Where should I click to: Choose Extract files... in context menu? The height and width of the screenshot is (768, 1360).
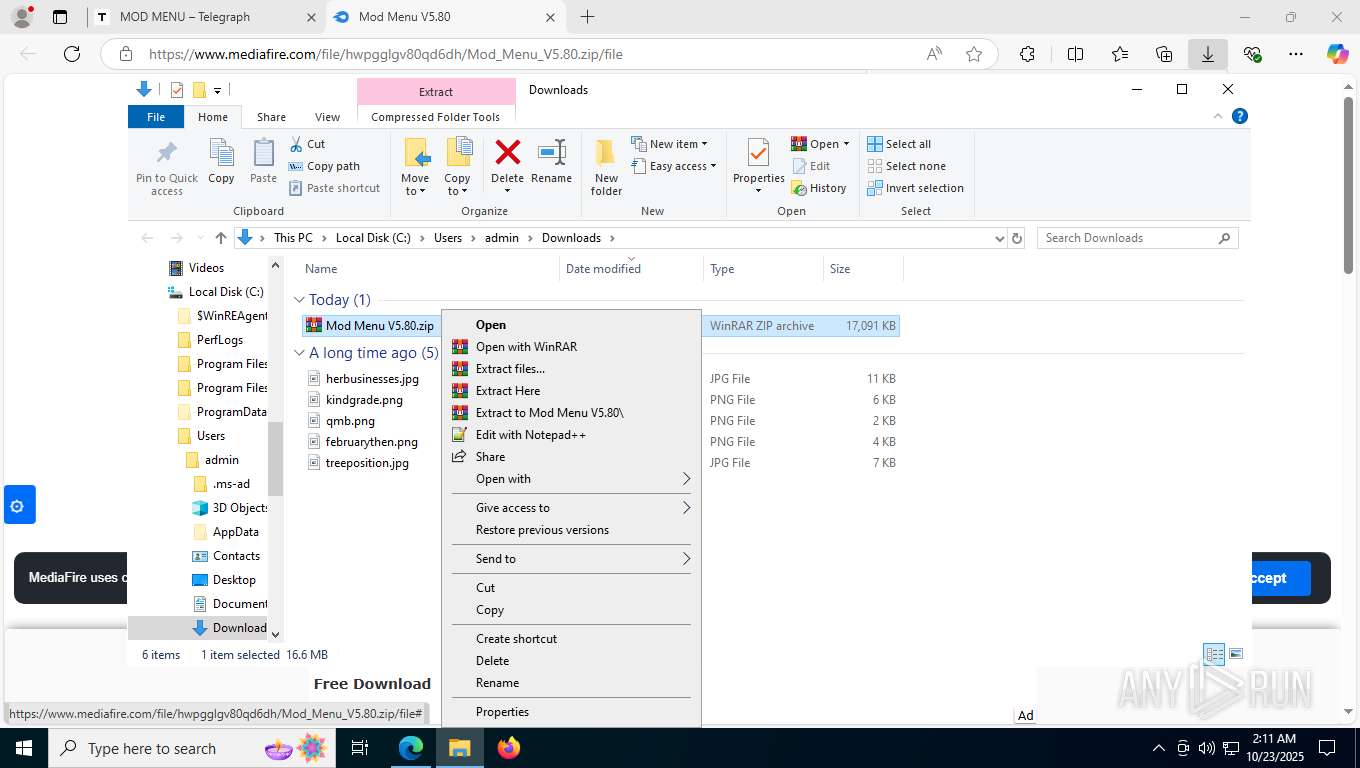[x=571, y=369]
